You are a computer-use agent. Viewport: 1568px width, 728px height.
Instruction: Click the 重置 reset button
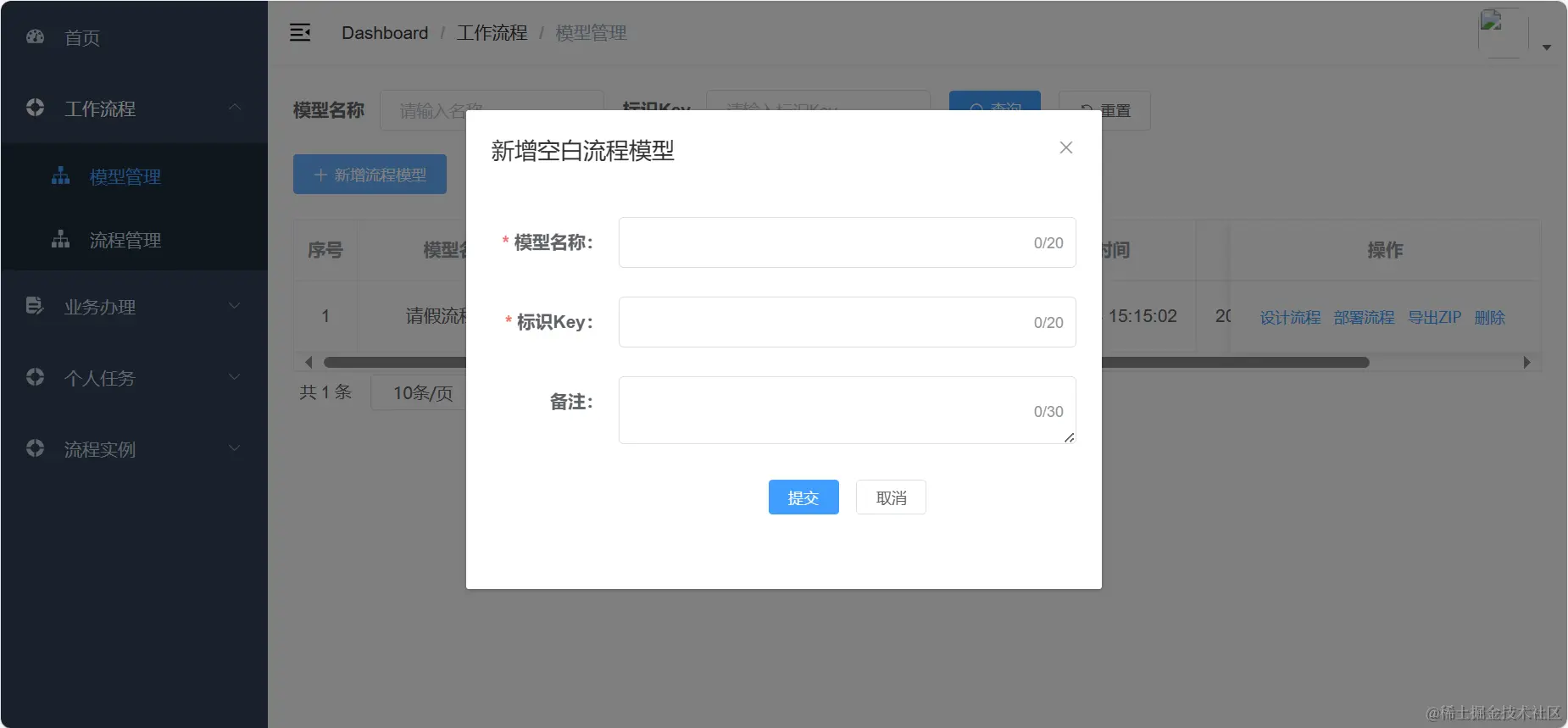tap(1104, 110)
